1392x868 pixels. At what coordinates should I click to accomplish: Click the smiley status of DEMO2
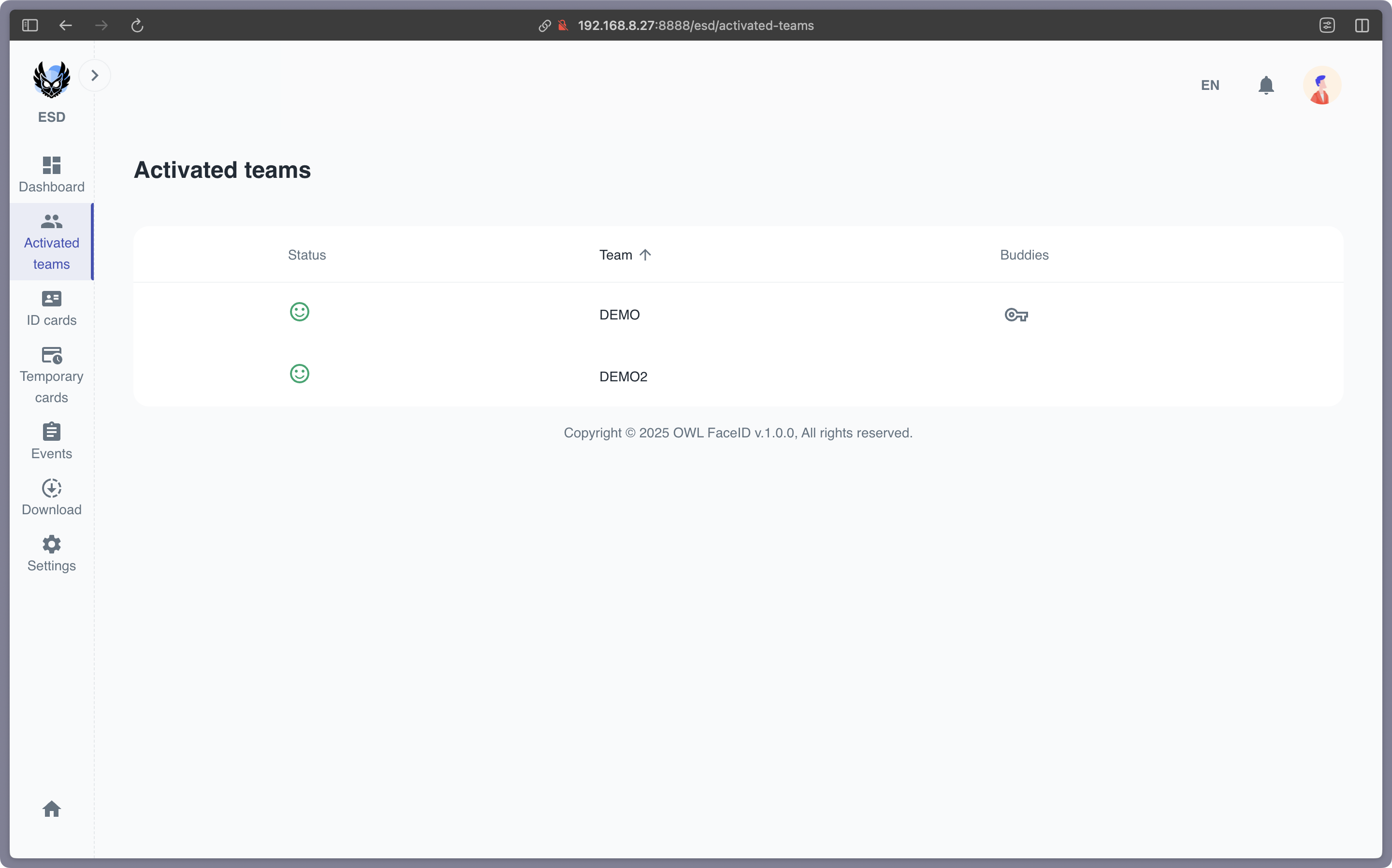(300, 374)
